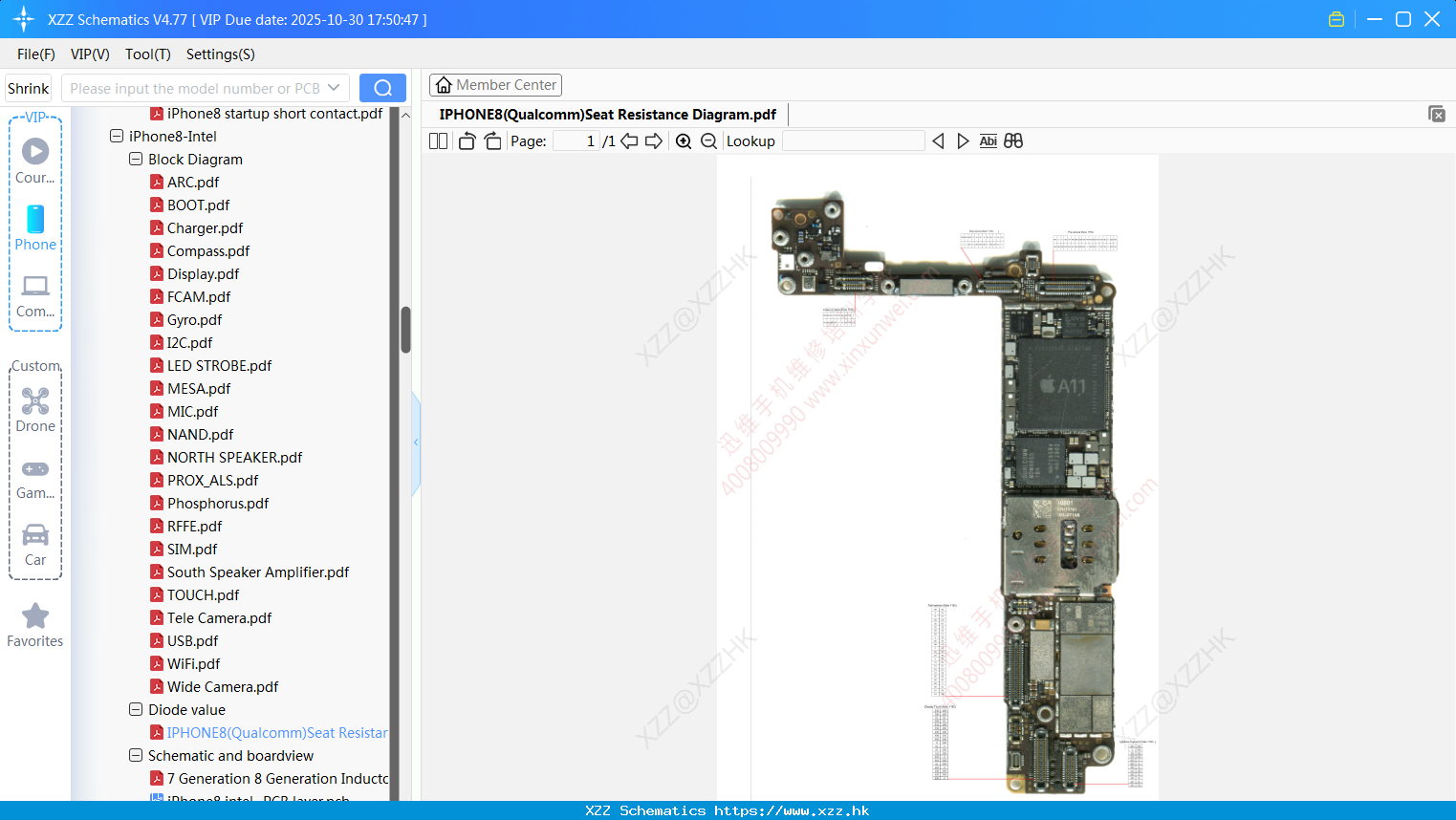Open the Courses sidebar icon
1456x820 pixels.
35,161
